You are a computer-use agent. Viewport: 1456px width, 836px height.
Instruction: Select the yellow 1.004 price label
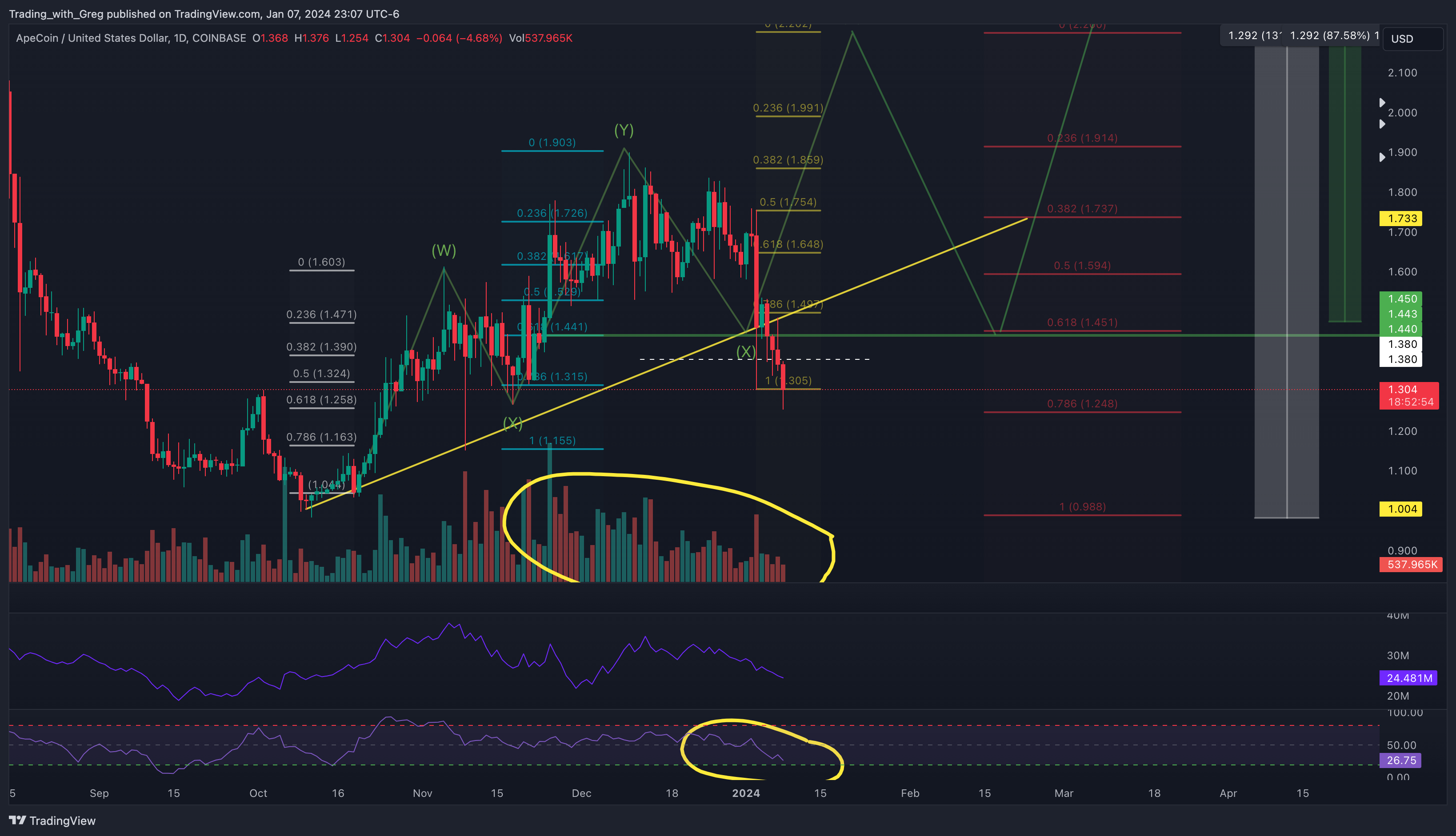click(1401, 509)
